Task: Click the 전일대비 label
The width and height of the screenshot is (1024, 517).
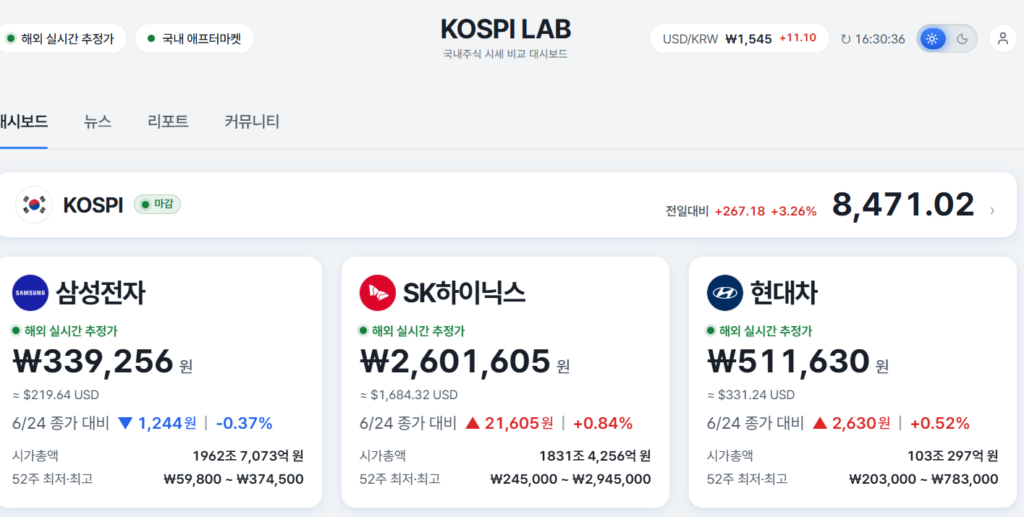Action: [x=687, y=211]
